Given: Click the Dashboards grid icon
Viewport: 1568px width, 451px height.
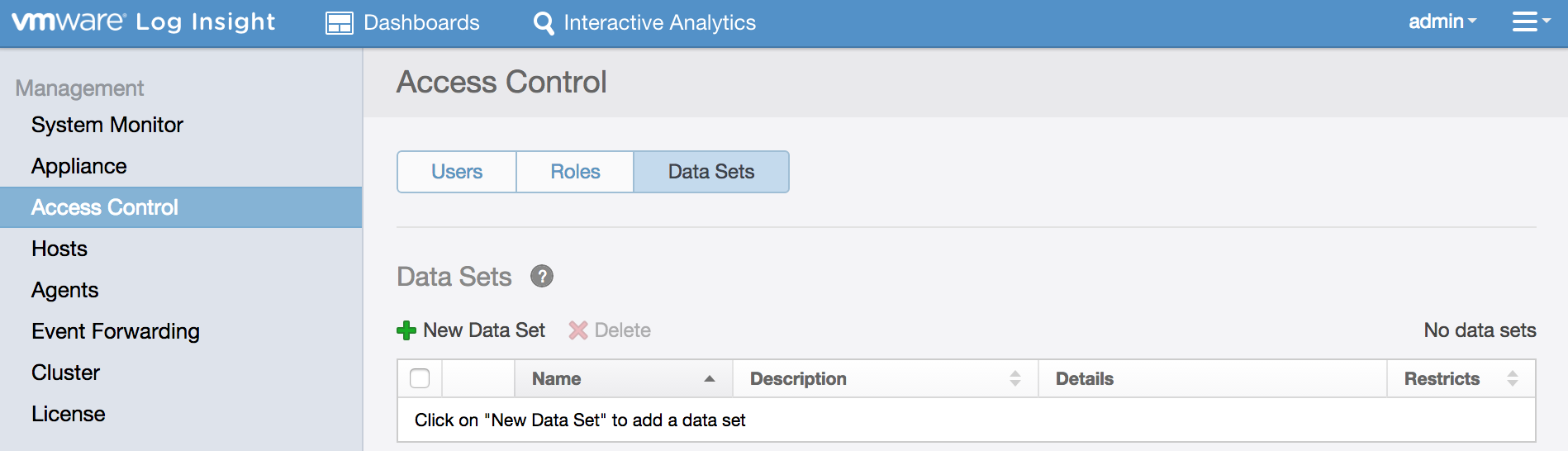Looking at the screenshot, I should (x=339, y=23).
